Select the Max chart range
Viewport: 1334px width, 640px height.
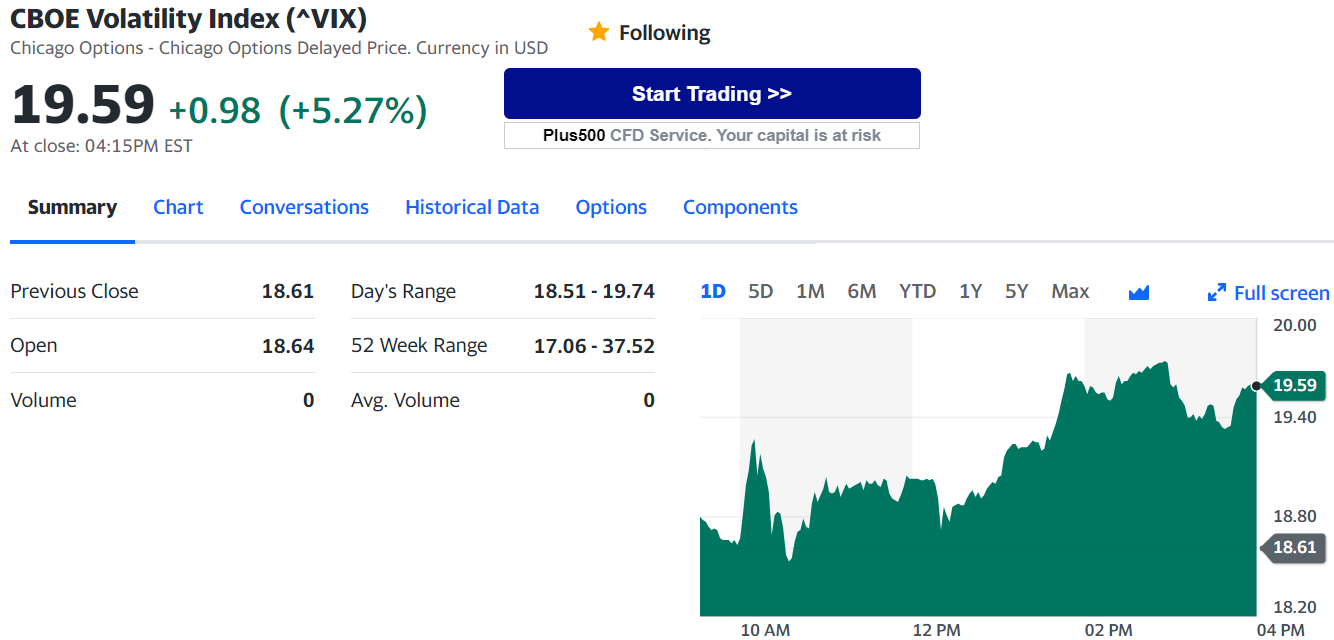coord(1070,291)
